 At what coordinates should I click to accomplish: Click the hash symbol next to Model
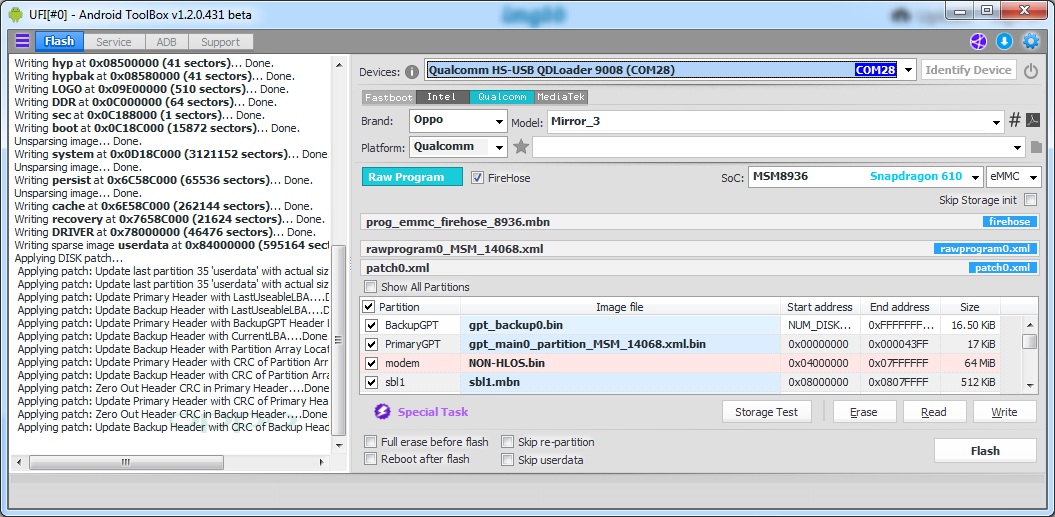pyautogui.click(x=1015, y=121)
